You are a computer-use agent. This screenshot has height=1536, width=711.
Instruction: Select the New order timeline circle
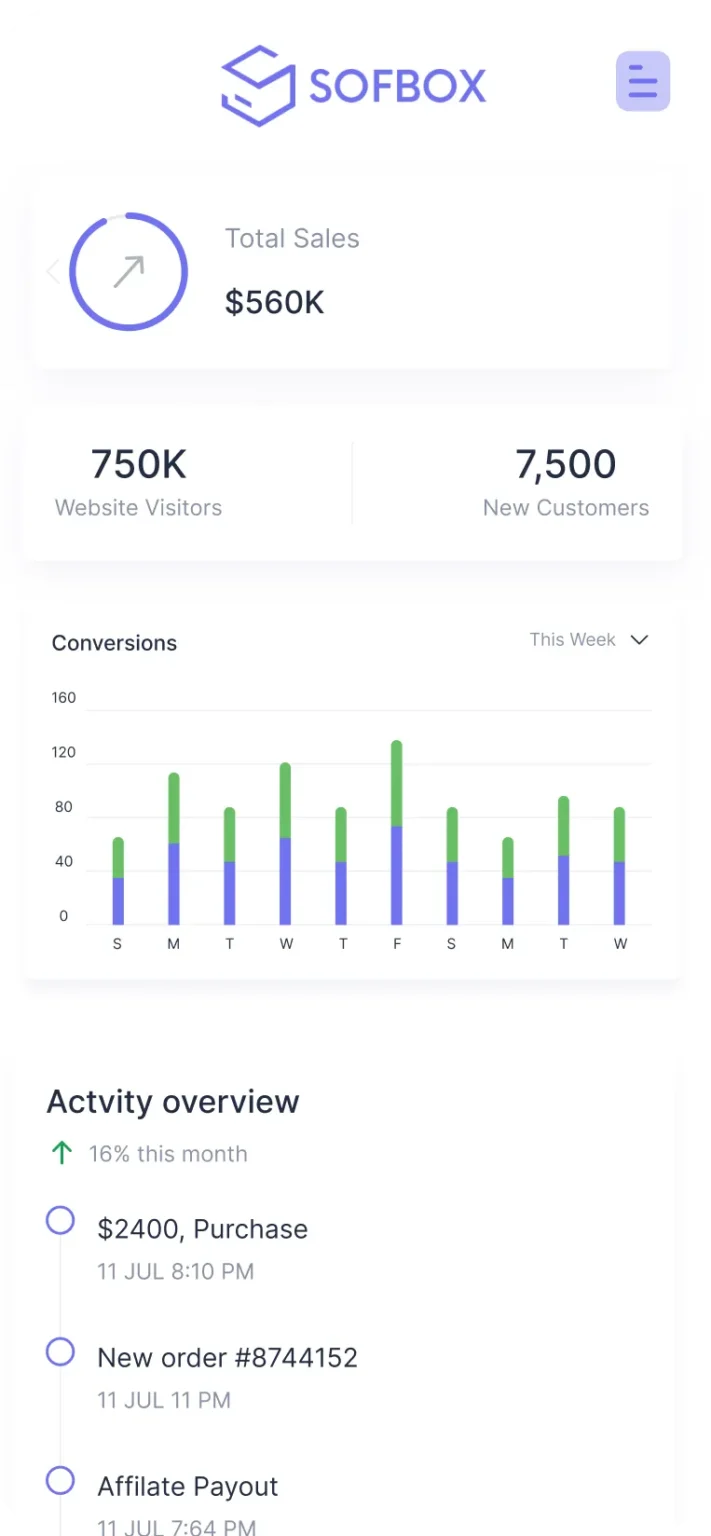[x=61, y=1352]
